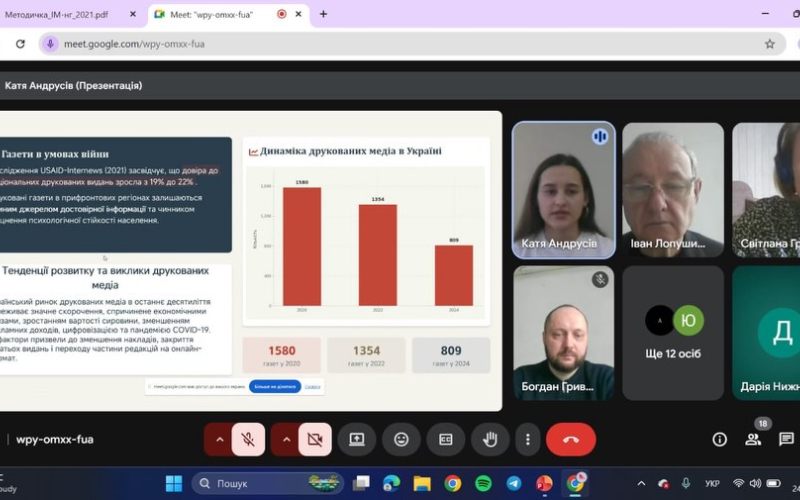Bookmark this page with star icon
The image size is (800, 500).
pyautogui.click(x=769, y=44)
